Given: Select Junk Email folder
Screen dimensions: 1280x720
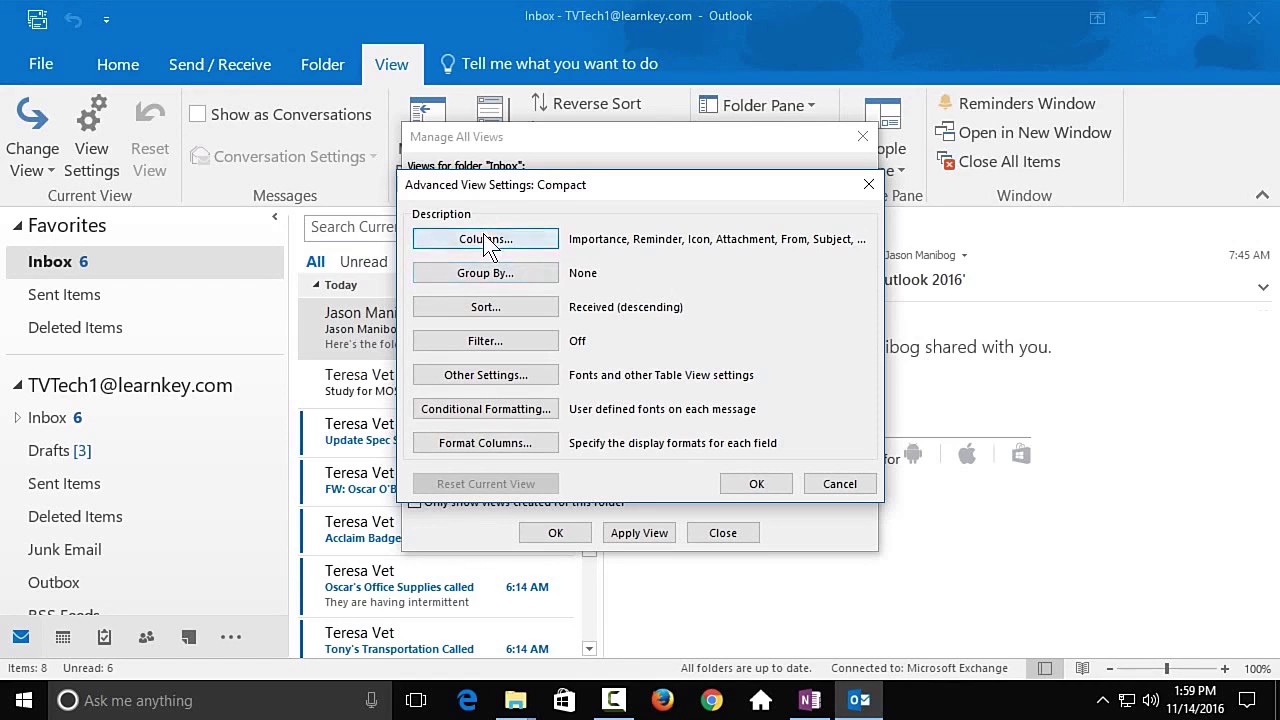Looking at the screenshot, I should (x=64, y=550).
